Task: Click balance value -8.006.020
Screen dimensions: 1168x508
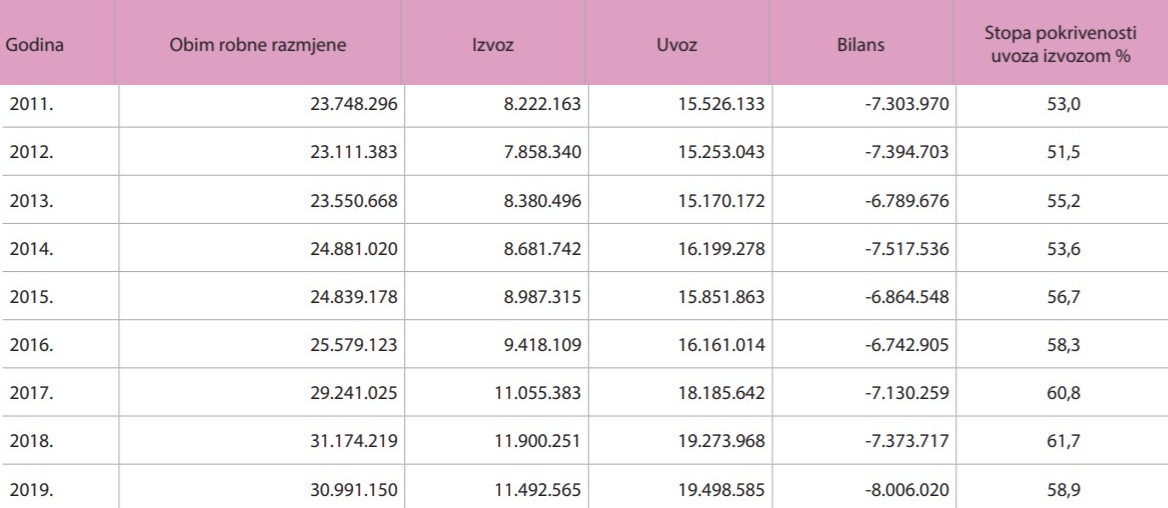Action: (907, 490)
